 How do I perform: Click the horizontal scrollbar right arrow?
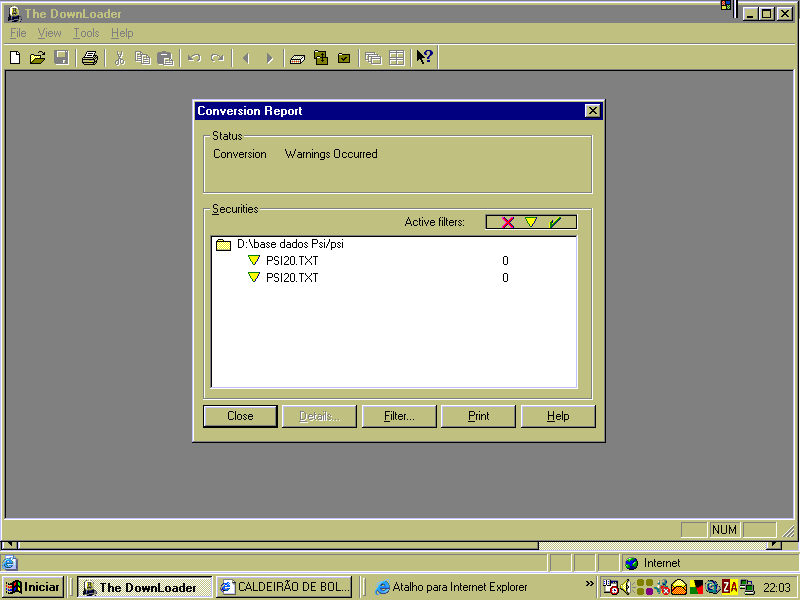point(774,545)
